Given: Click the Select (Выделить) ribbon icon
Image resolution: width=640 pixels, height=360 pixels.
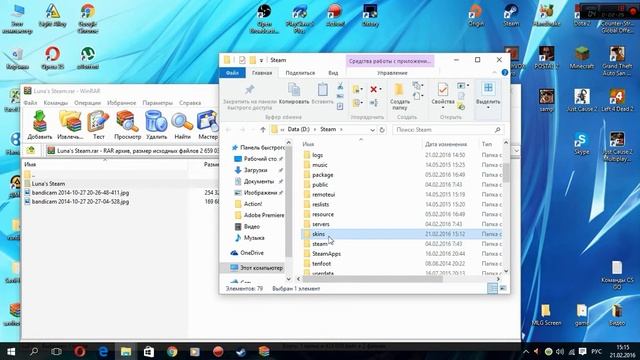Looking at the screenshot, I should click(x=488, y=89).
